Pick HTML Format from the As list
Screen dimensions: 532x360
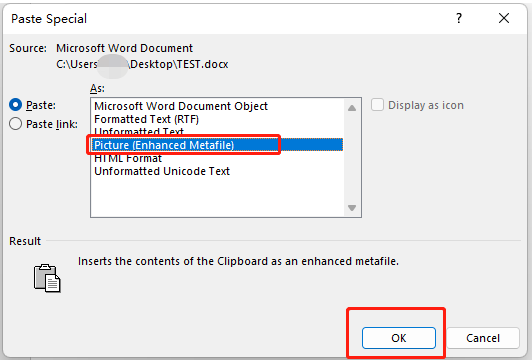pyautogui.click(x=128, y=158)
